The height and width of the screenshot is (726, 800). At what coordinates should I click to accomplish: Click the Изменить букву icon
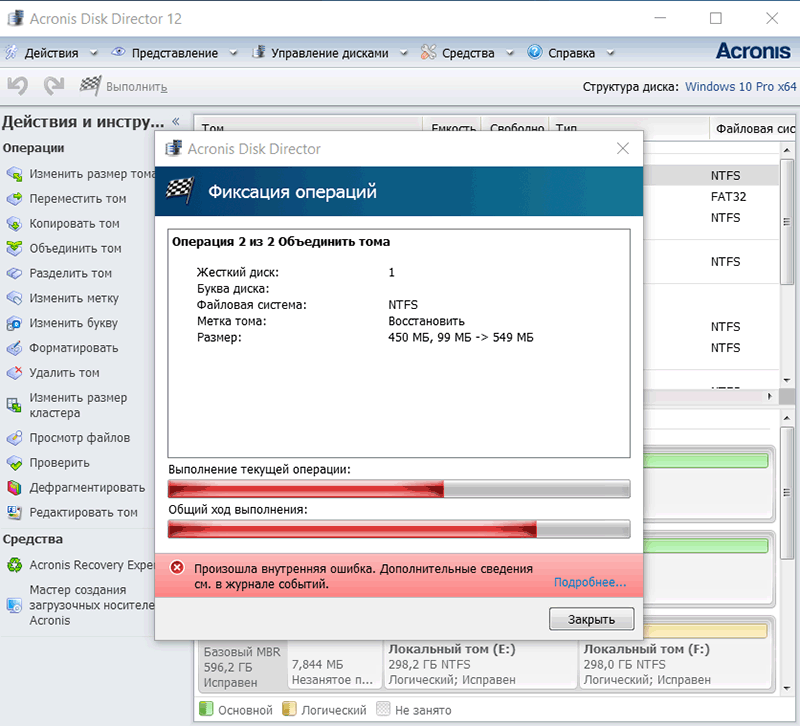[x=14, y=323]
